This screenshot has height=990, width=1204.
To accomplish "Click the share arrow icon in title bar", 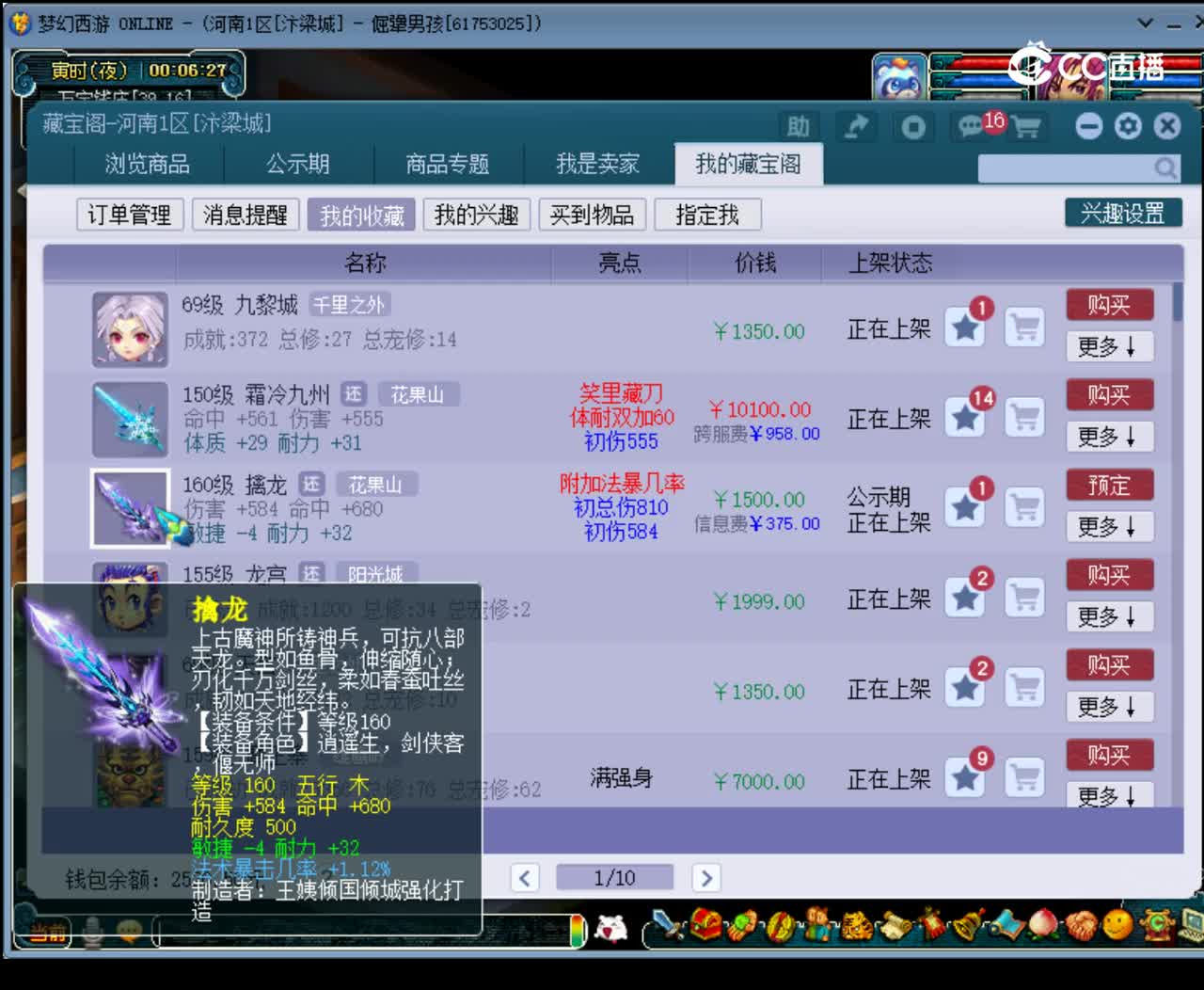I will (856, 126).
